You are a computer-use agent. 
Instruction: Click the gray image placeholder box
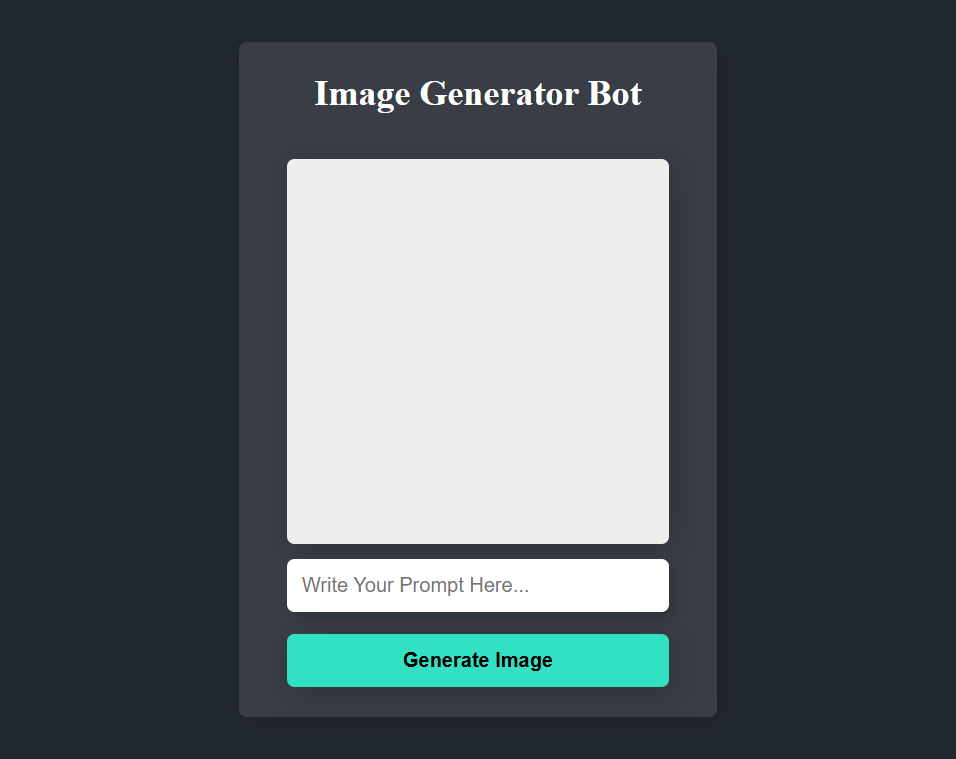477,351
